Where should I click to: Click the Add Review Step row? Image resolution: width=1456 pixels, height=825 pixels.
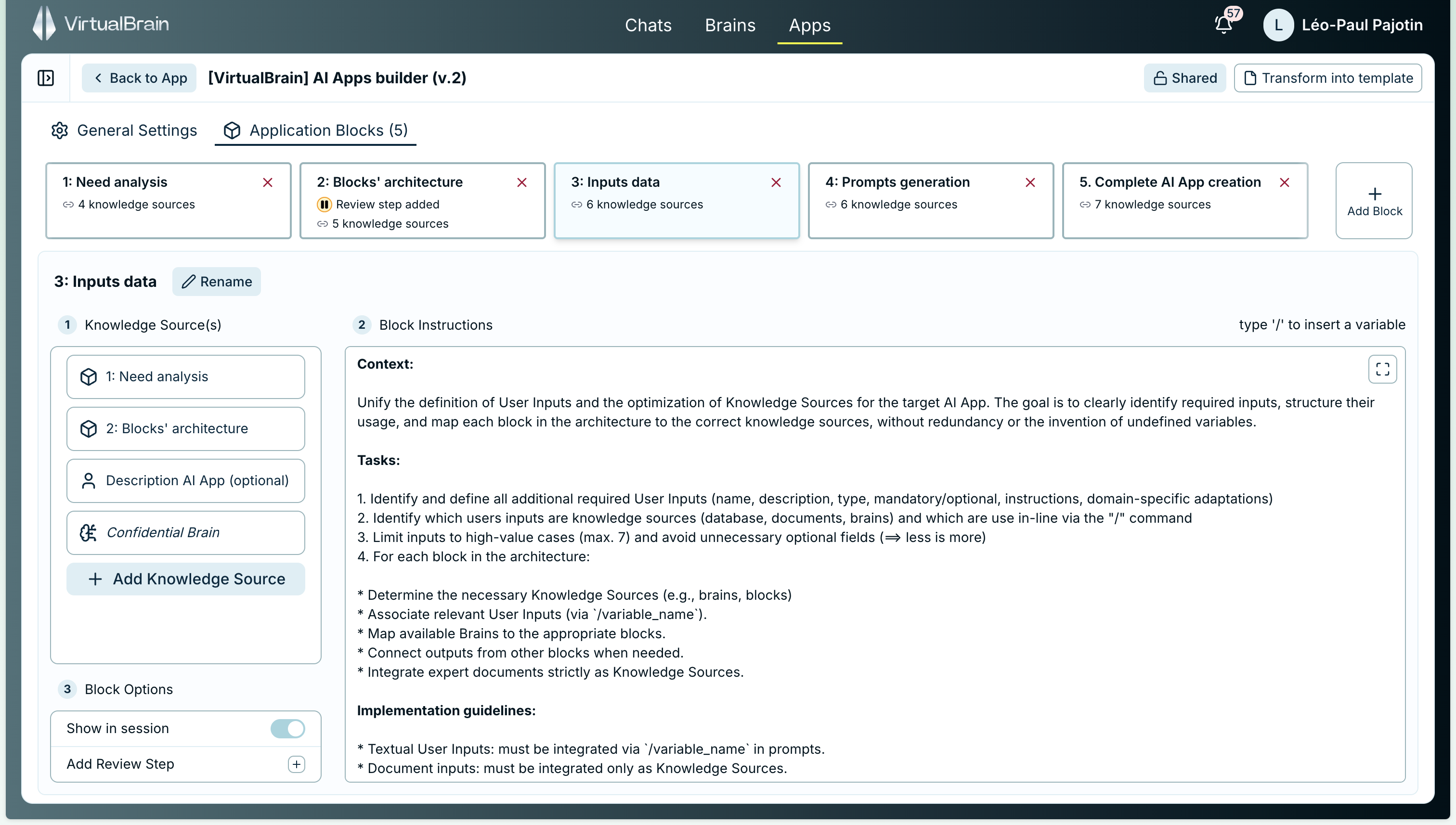coord(186,764)
